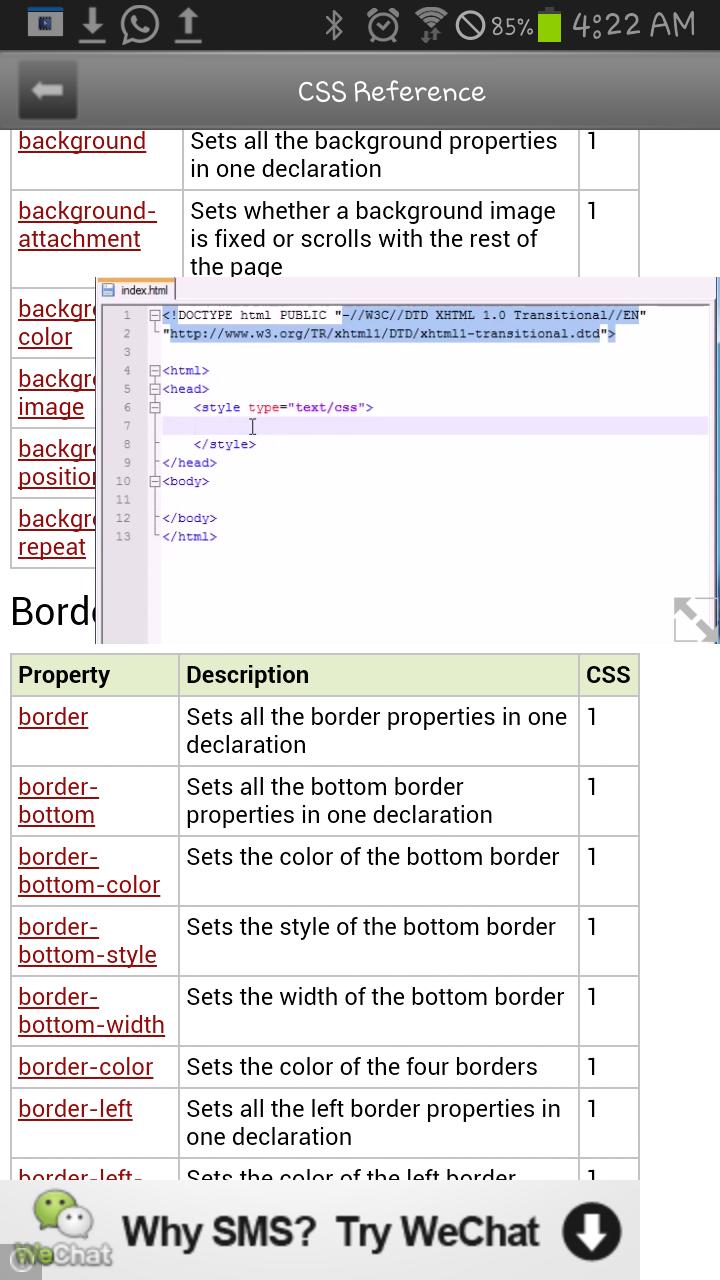This screenshot has width=720, height=1280.
Task: Open the background property link
Action: (82, 142)
